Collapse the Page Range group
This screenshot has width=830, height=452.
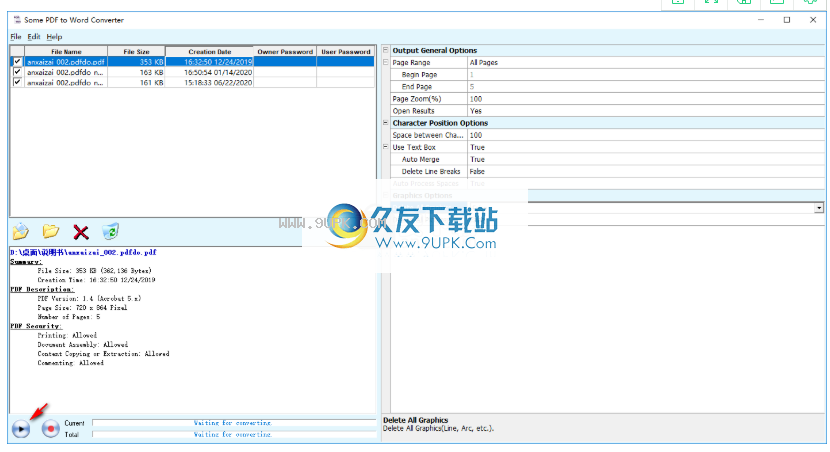386,62
